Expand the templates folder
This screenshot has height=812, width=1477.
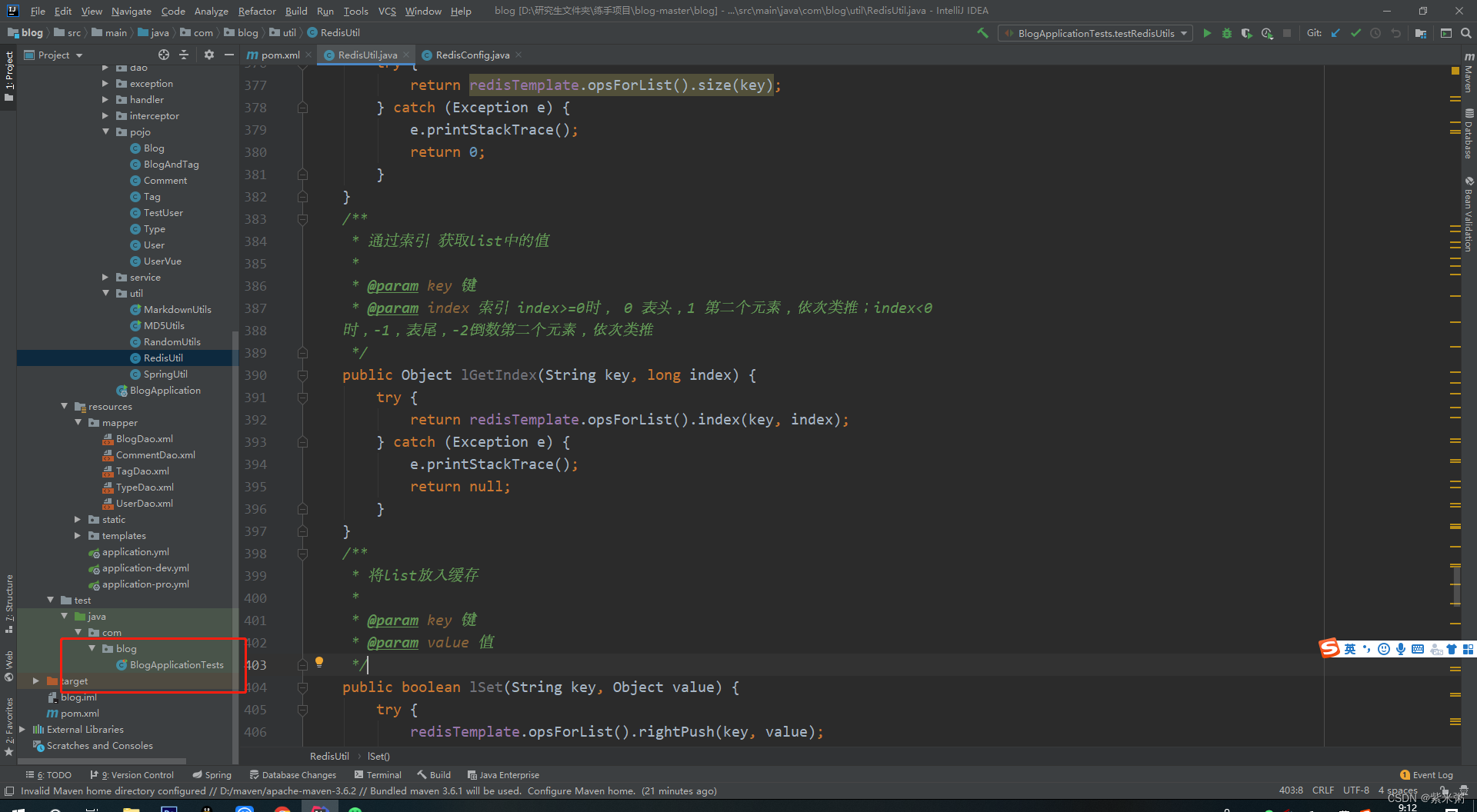pyautogui.click(x=78, y=536)
